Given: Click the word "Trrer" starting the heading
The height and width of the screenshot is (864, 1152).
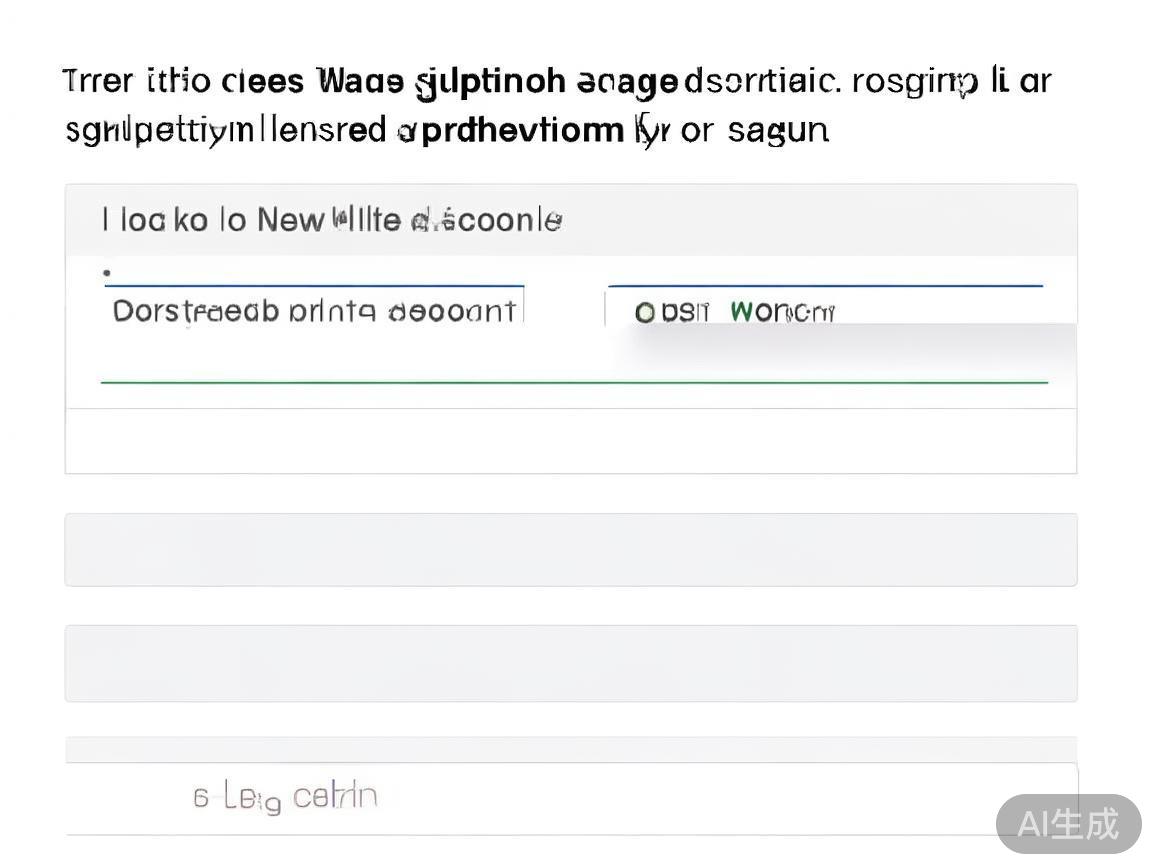Looking at the screenshot, I should point(98,81).
